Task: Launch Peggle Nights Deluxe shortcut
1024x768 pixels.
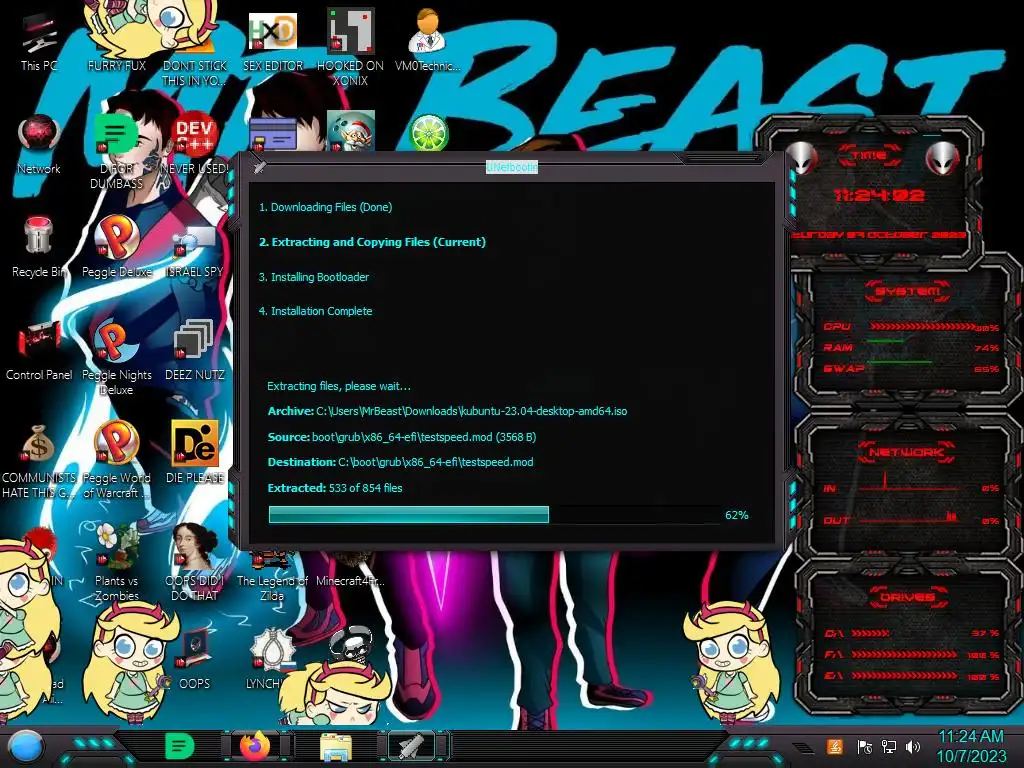Action: [x=117, y=358]
